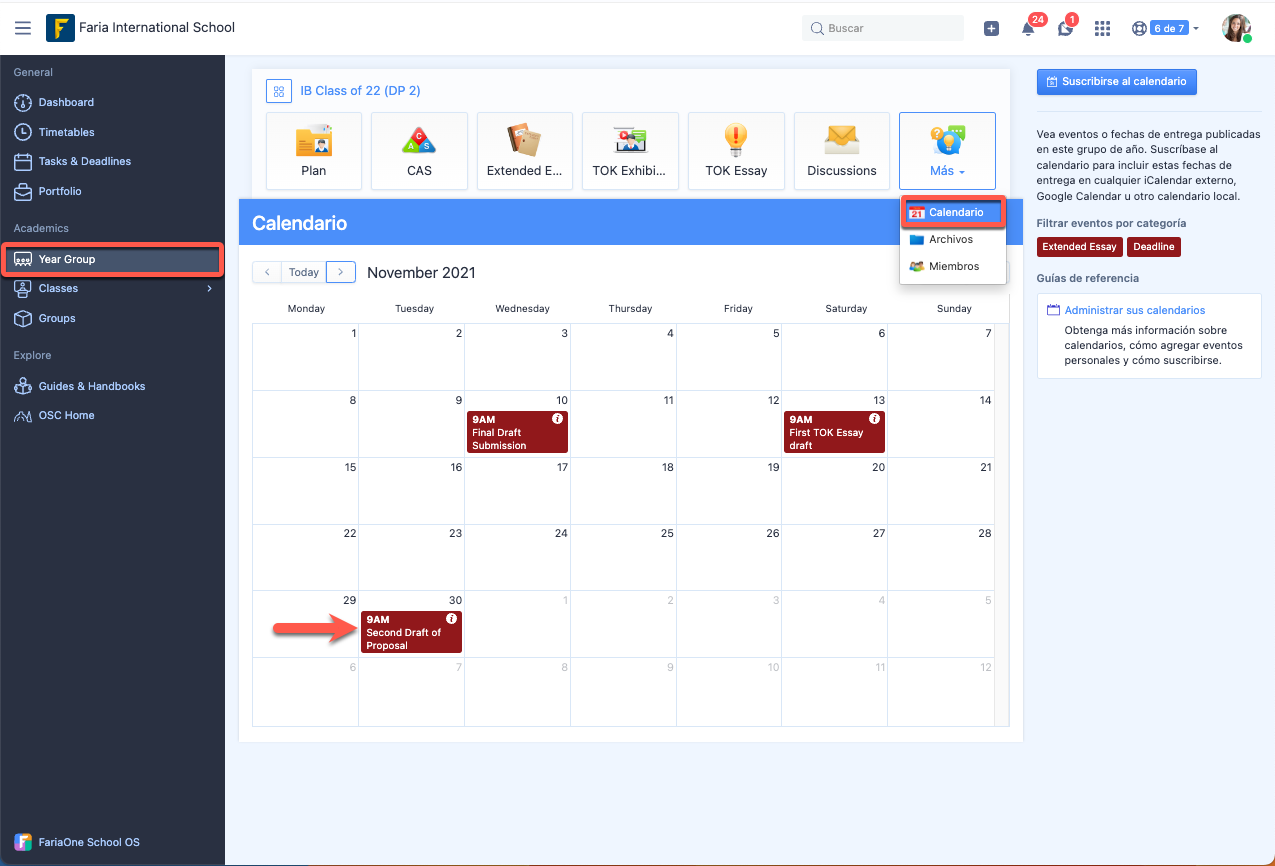
Task: Open Tasks & Deadlines in sidebar
Action: tap(84, 162)
